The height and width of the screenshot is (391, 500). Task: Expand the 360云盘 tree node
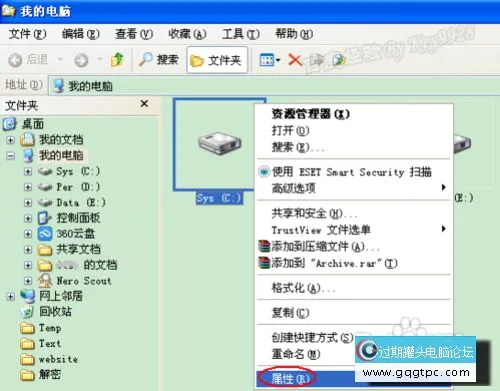(x=28, y=234)
